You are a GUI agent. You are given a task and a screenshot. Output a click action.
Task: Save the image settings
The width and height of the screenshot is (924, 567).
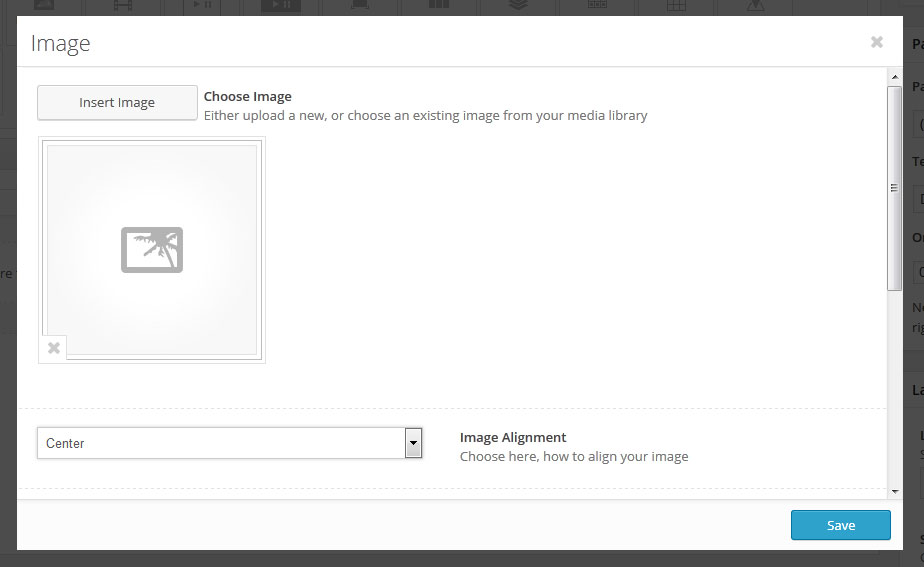(840, 525)
